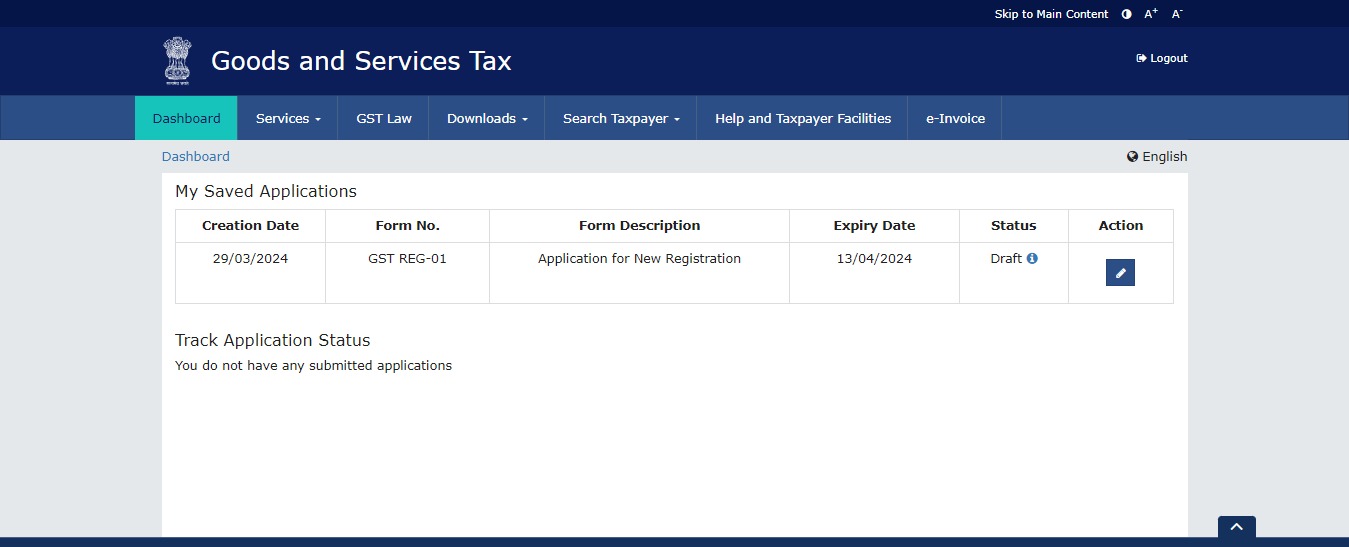Click the Expiry Date column header
This screenshot has width=1349, height=547.
point(874,225)
